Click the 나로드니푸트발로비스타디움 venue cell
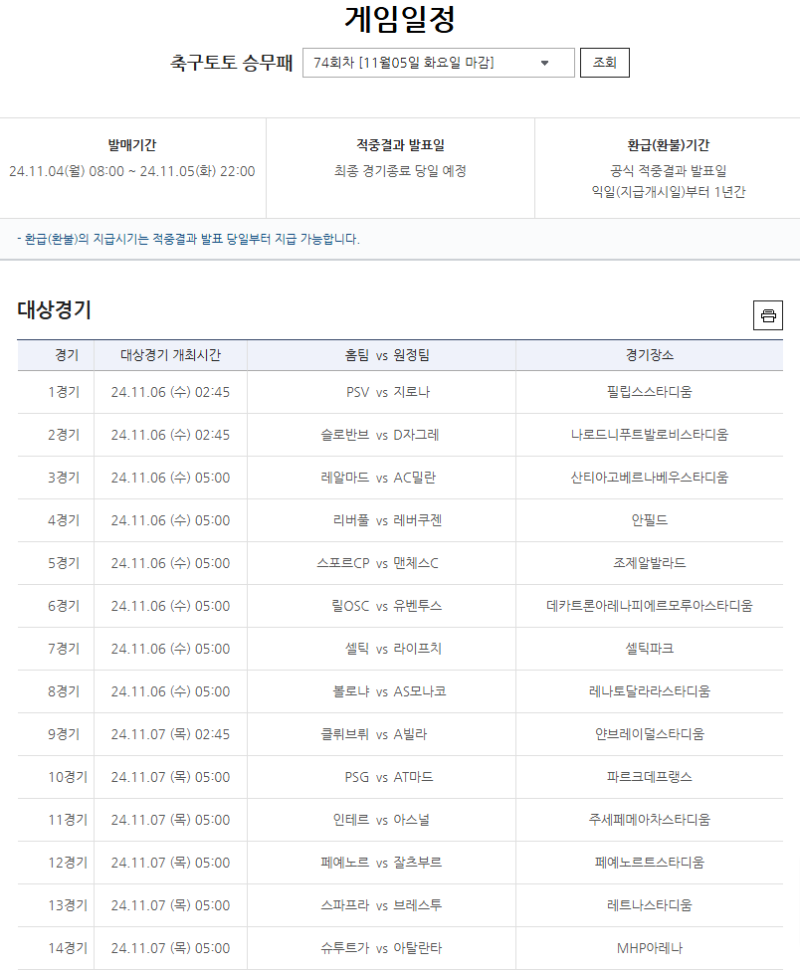Viewport: 800px width, 972px height. click(649, 435)
